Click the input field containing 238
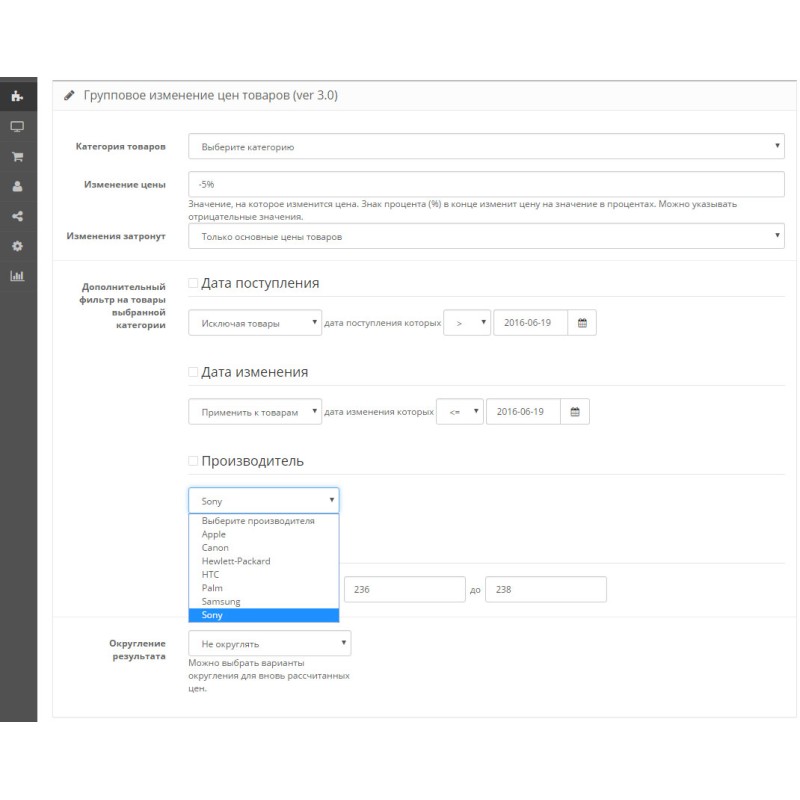 pyautogui.click(x=546, y=589)
